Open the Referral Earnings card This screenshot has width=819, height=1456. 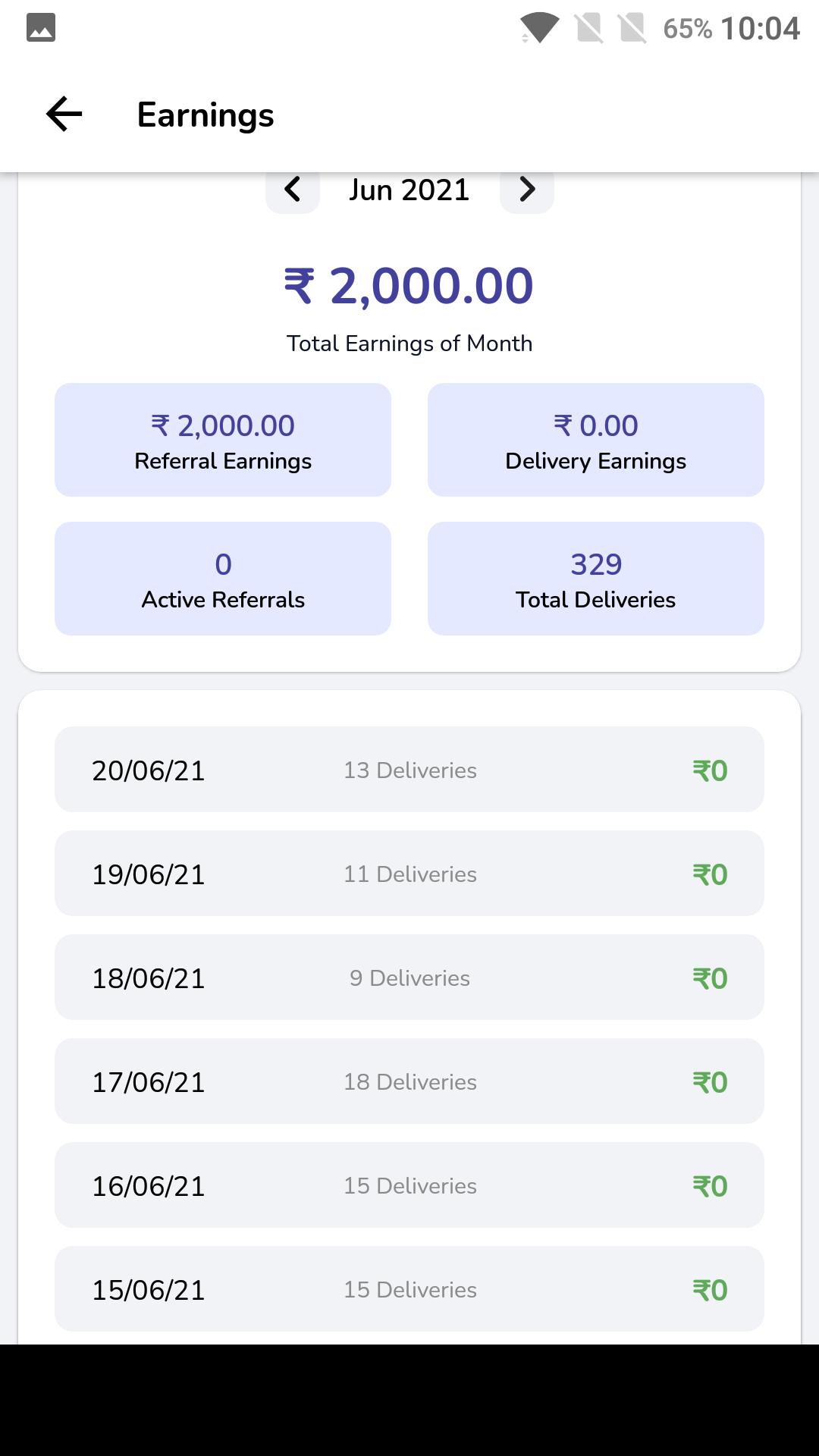tap(223, 440)
